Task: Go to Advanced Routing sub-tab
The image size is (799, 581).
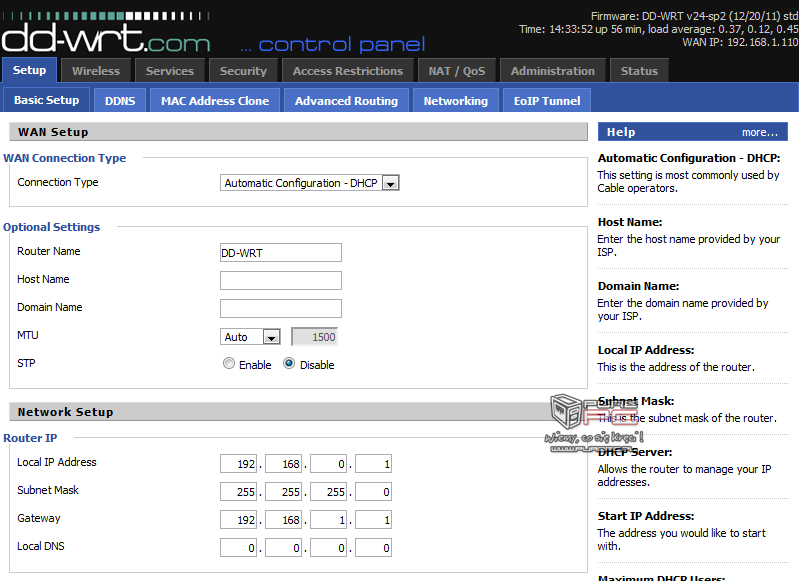Action: (346, 100)
